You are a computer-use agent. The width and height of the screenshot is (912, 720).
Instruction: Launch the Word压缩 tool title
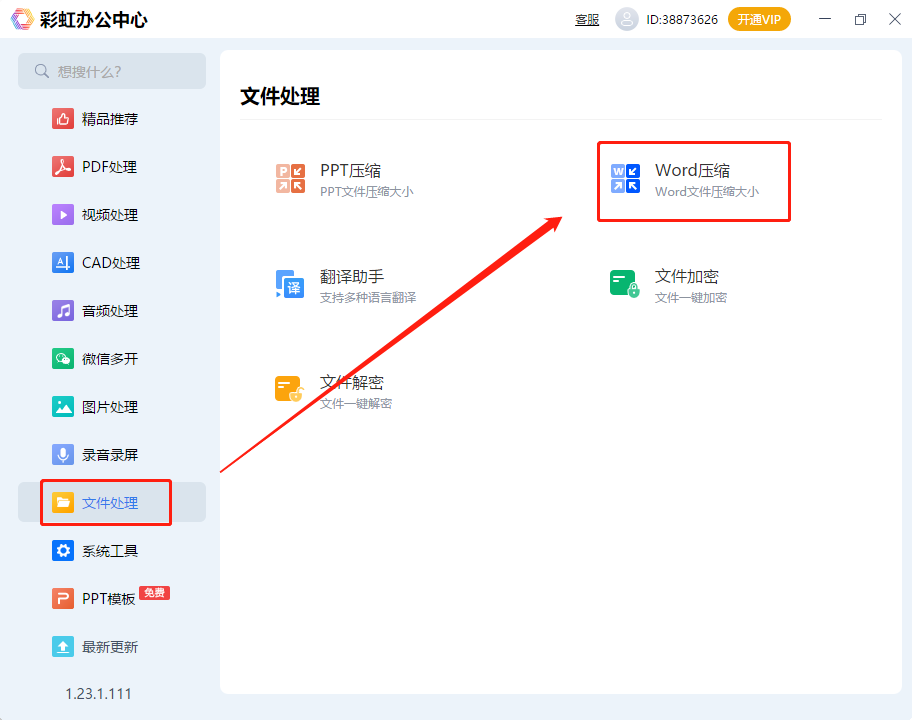pyautogui.click(x=692, y=170)
